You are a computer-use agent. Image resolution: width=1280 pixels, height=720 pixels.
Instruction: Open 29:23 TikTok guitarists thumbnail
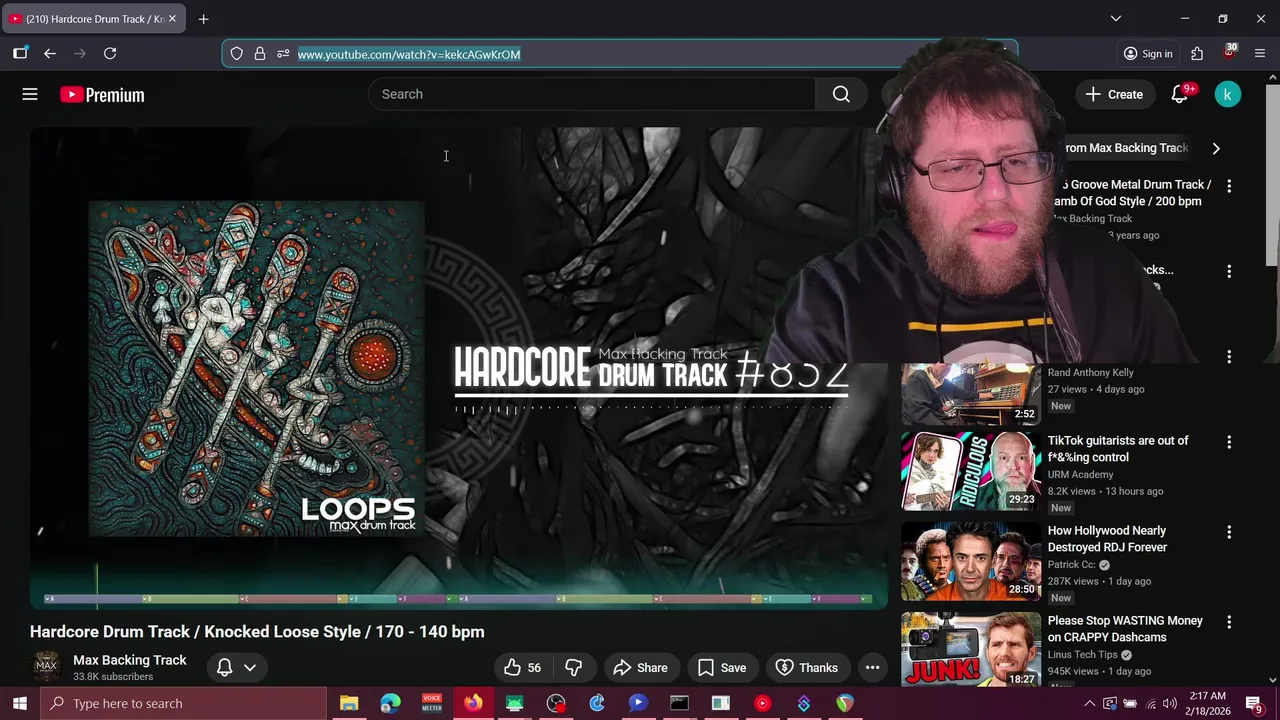971,471
